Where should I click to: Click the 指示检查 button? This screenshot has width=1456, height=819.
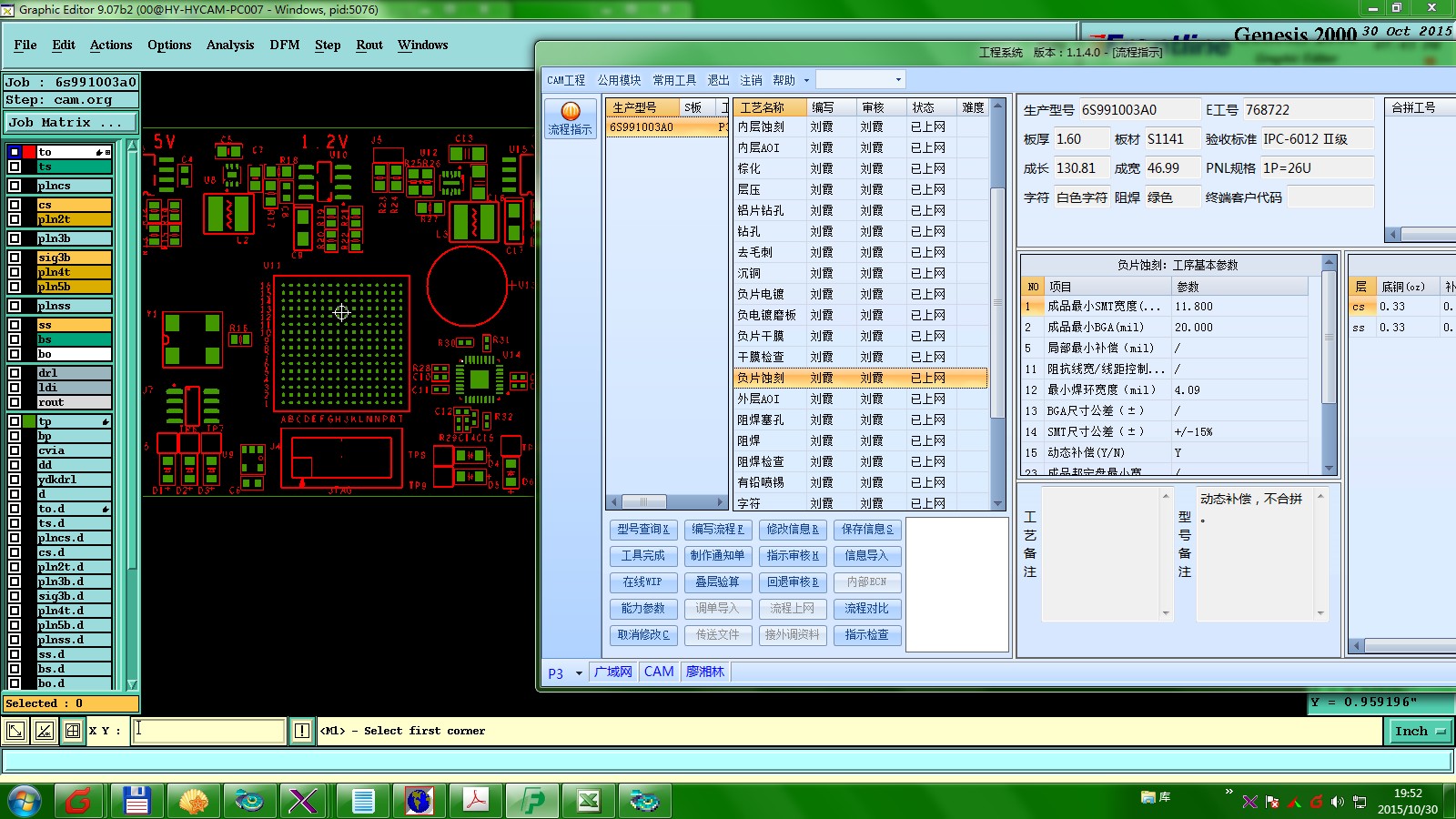[867, 634]
